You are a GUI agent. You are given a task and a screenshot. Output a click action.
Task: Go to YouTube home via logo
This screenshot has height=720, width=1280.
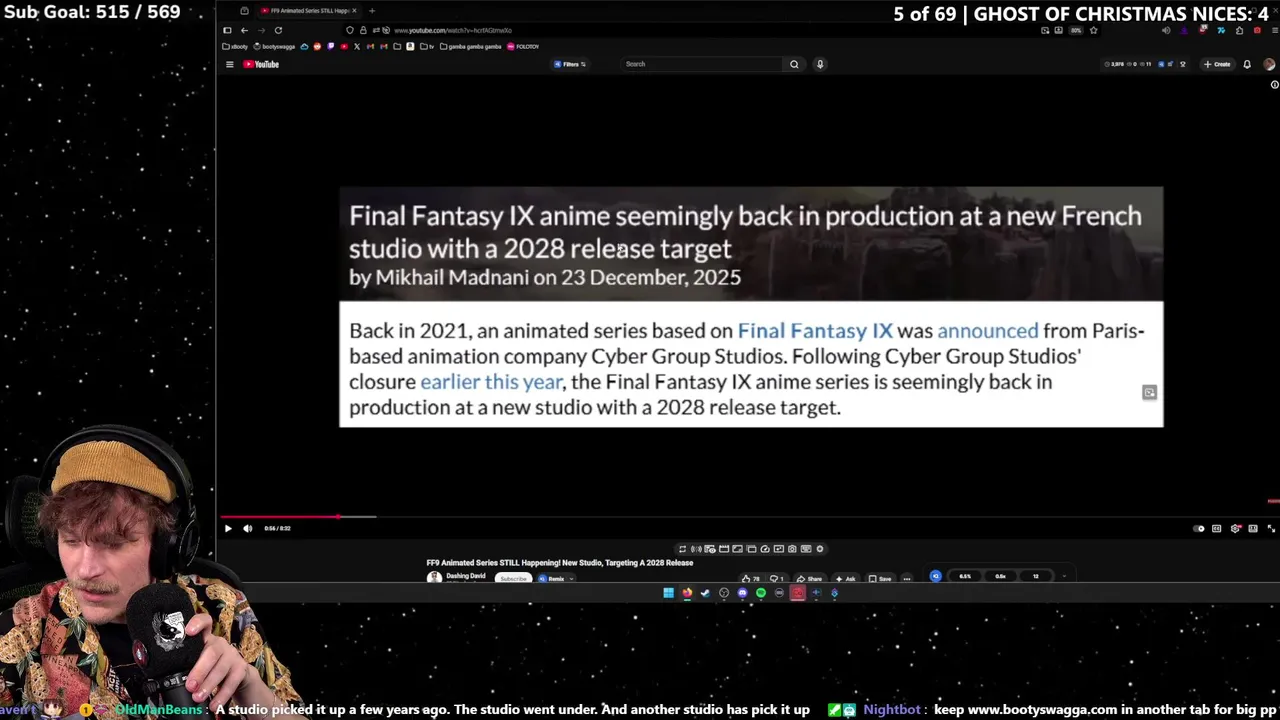click(261, 64)
